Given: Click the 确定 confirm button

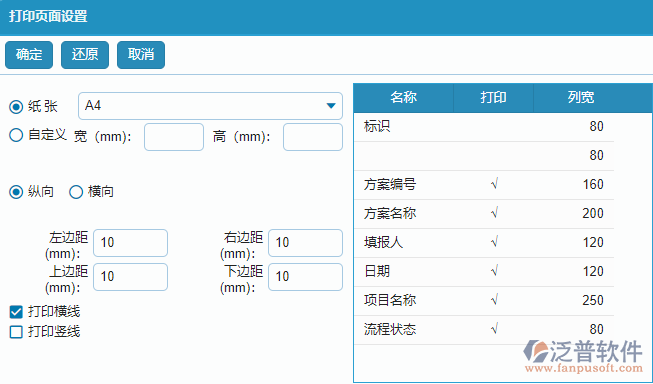Looking at the screenshot, I should click(29, 55).
